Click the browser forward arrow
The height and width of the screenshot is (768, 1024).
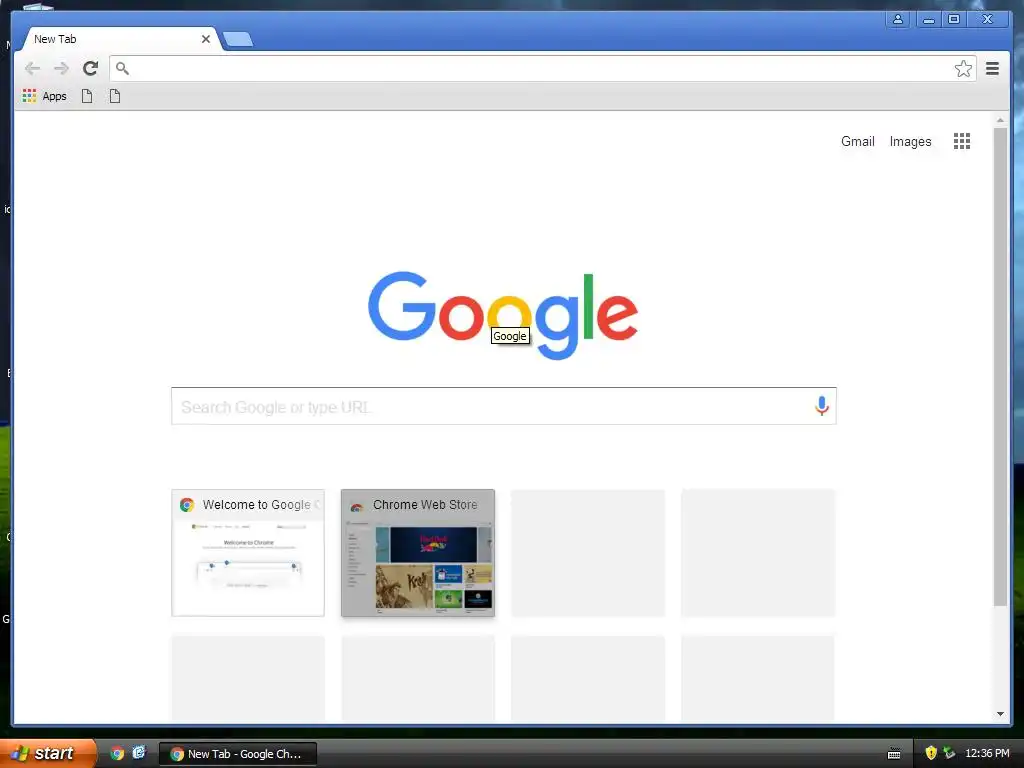pos(61,68)
